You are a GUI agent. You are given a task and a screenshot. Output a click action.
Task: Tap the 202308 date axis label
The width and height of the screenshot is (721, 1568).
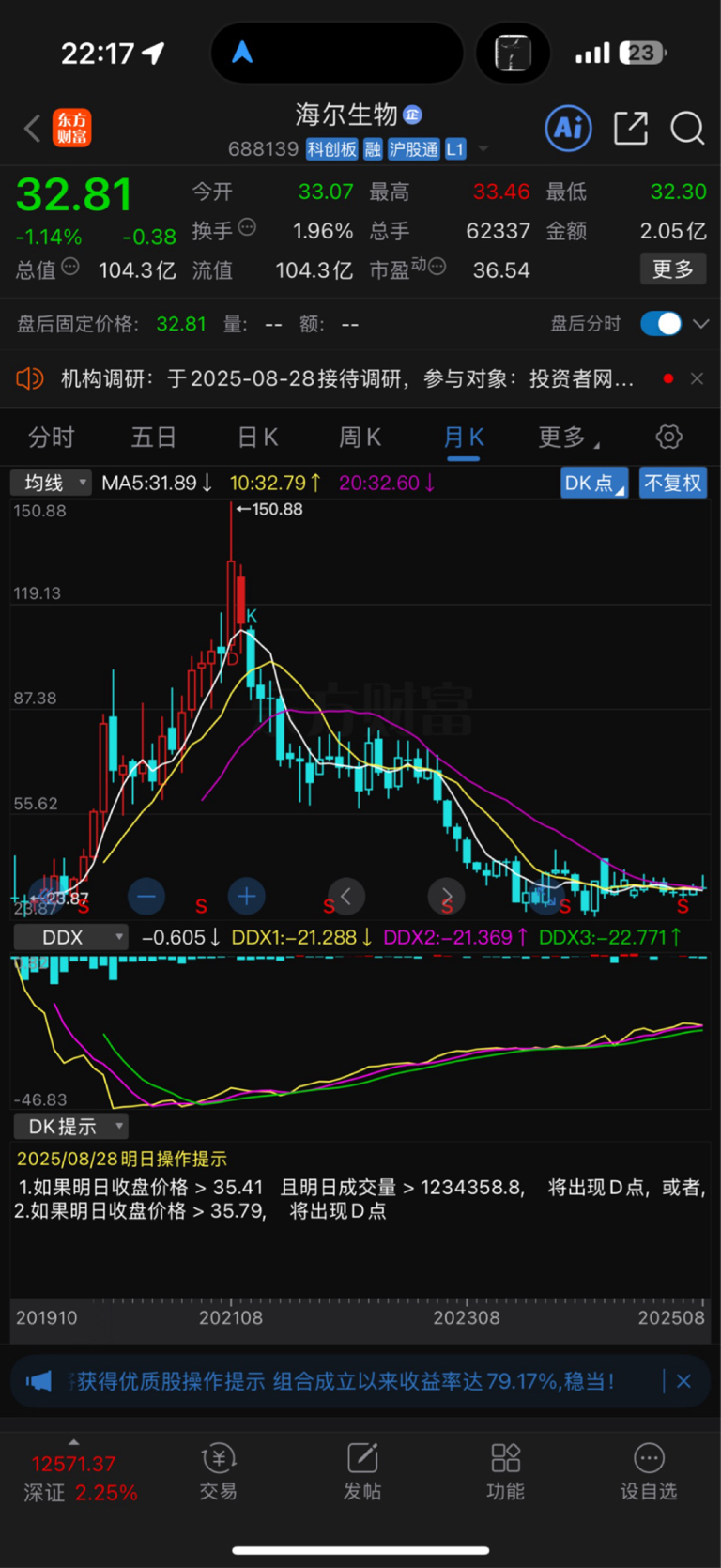coord(467,1317)
